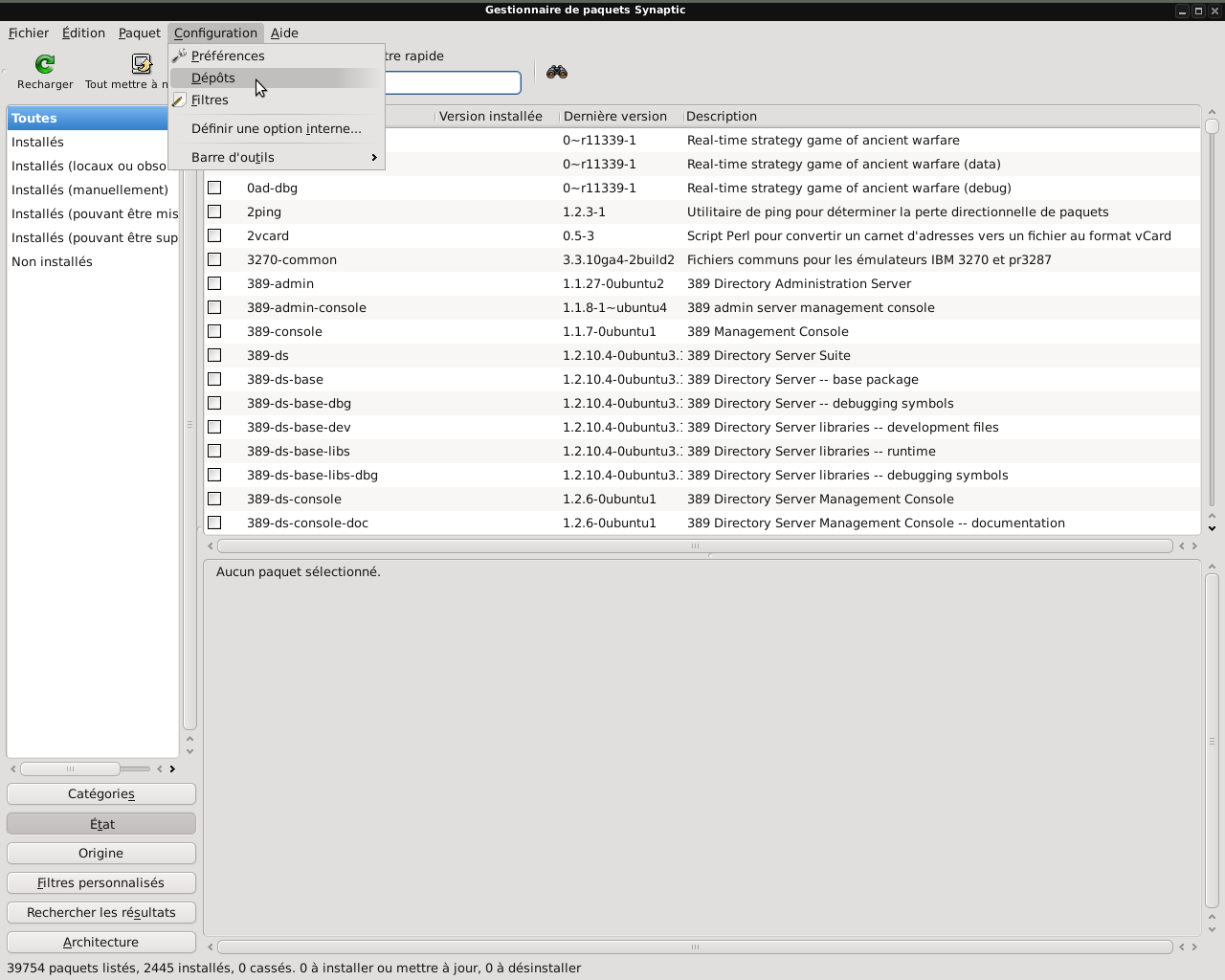Select the 389-ds-console-doc package row
The width and height of the screenshot is (1225, 980).
(702, 523)
